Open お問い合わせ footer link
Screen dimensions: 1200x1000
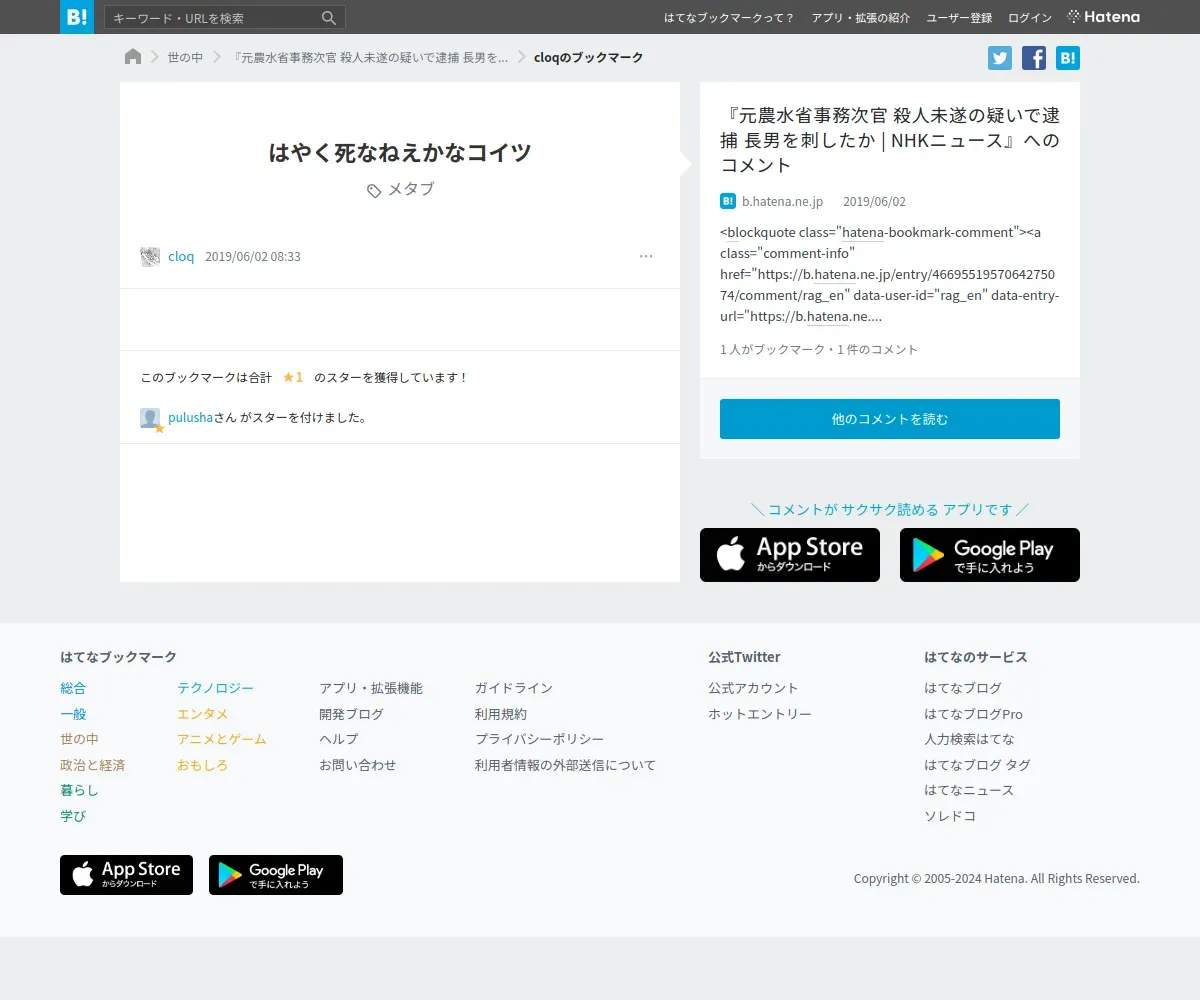point(358,765)
